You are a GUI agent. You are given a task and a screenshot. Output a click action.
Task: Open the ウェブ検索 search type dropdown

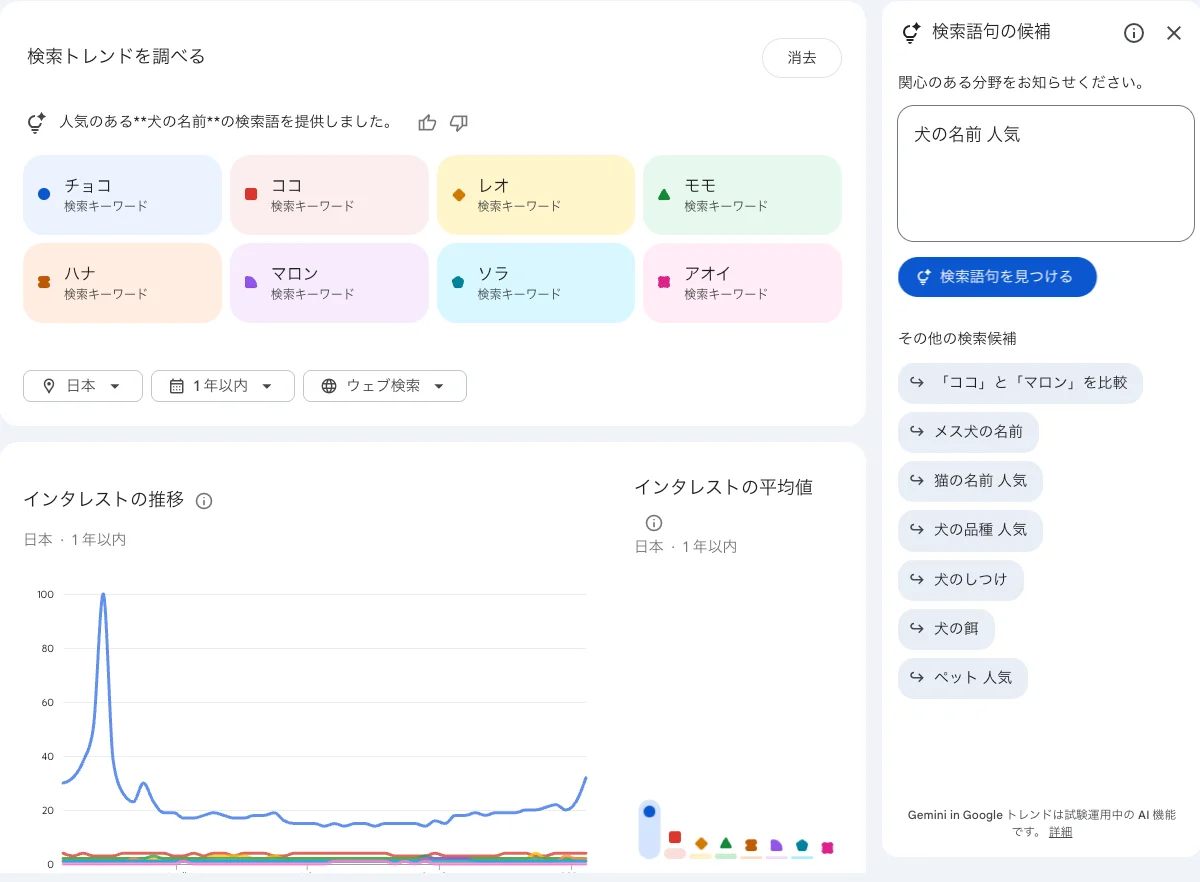(x=384, y=385)
